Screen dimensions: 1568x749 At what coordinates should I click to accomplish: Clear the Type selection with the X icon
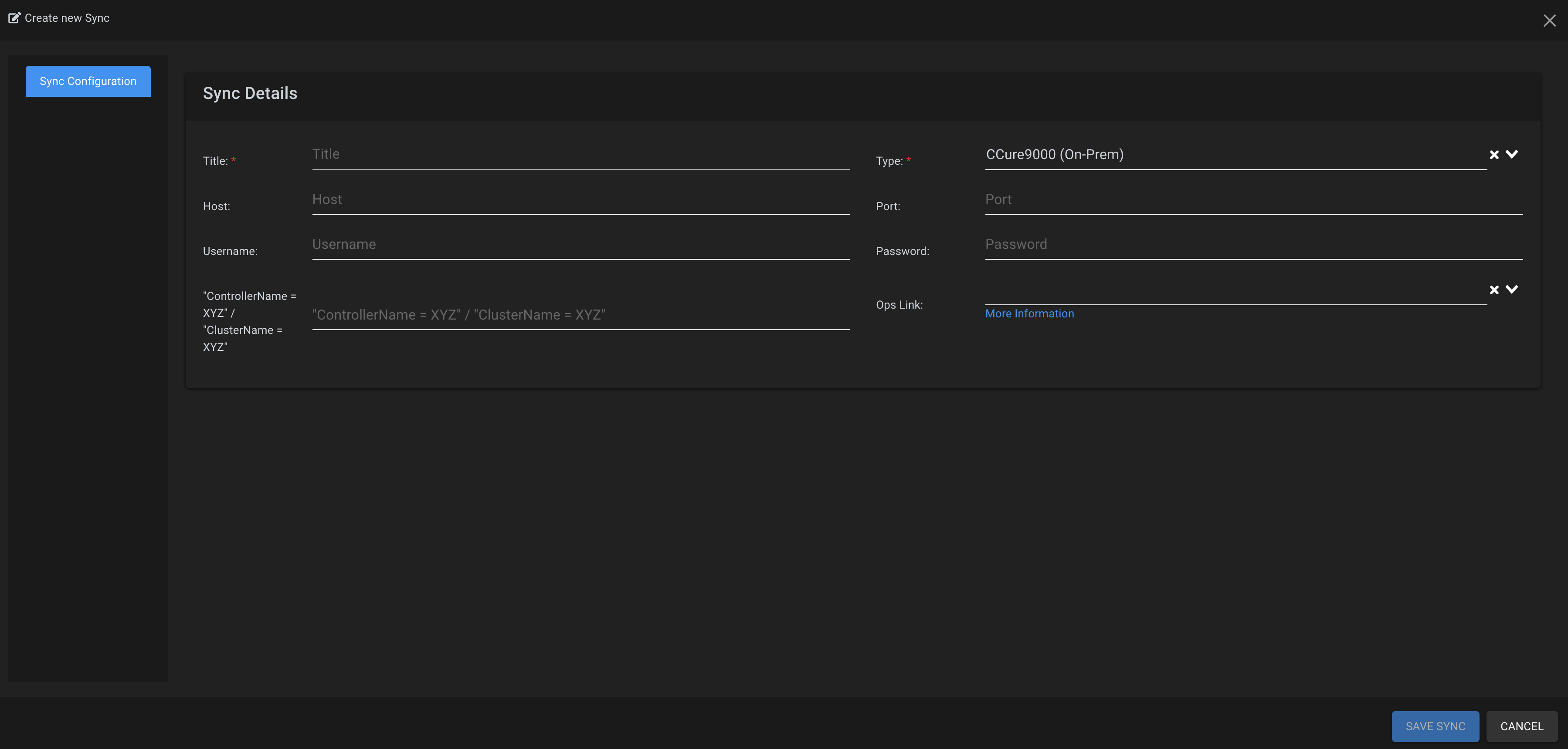(1494, 155)
